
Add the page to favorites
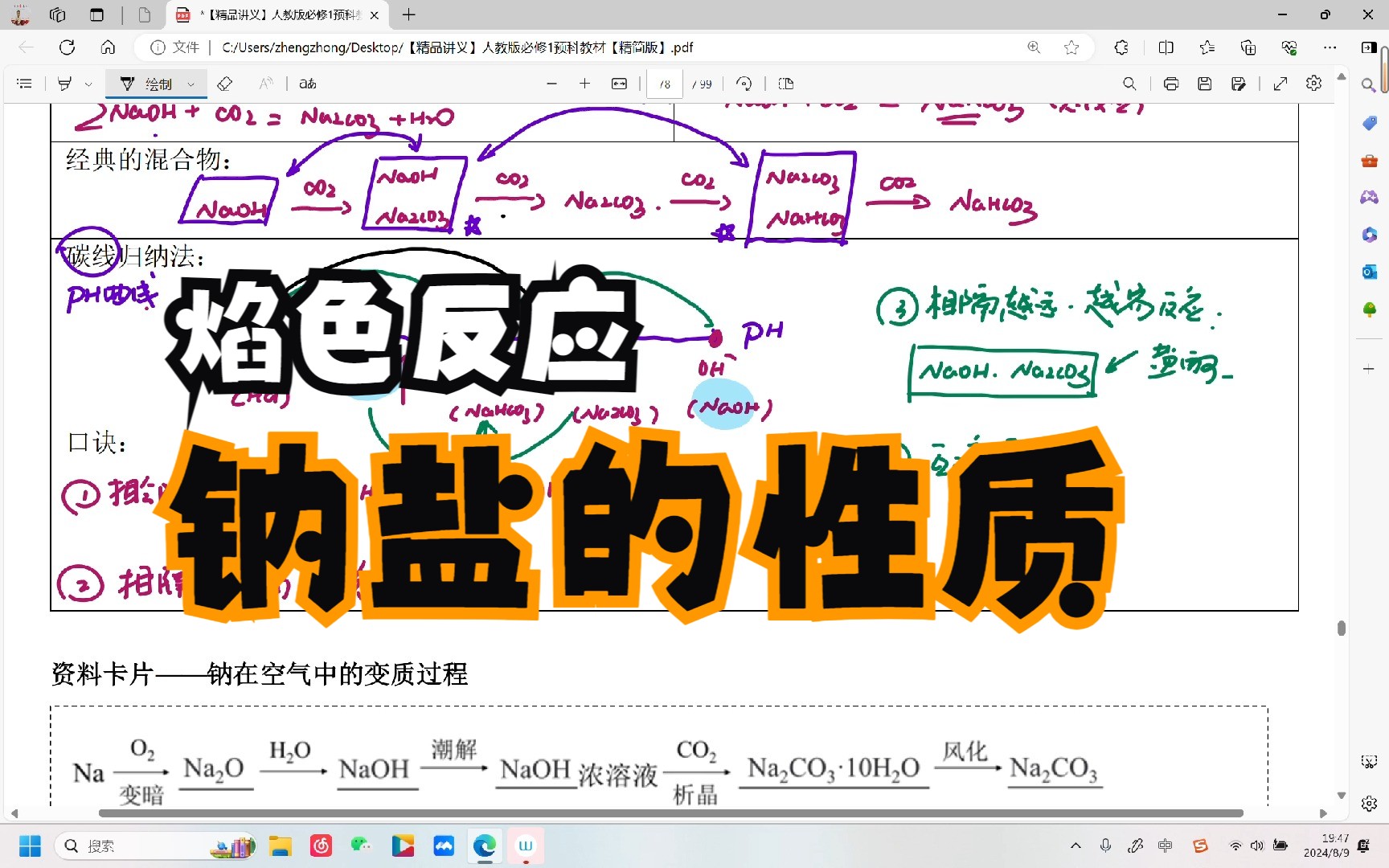click(x=1071, y=47)
